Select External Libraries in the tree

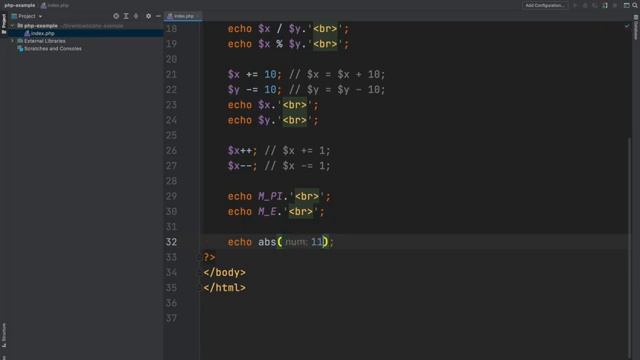click(x=44, y=41)
